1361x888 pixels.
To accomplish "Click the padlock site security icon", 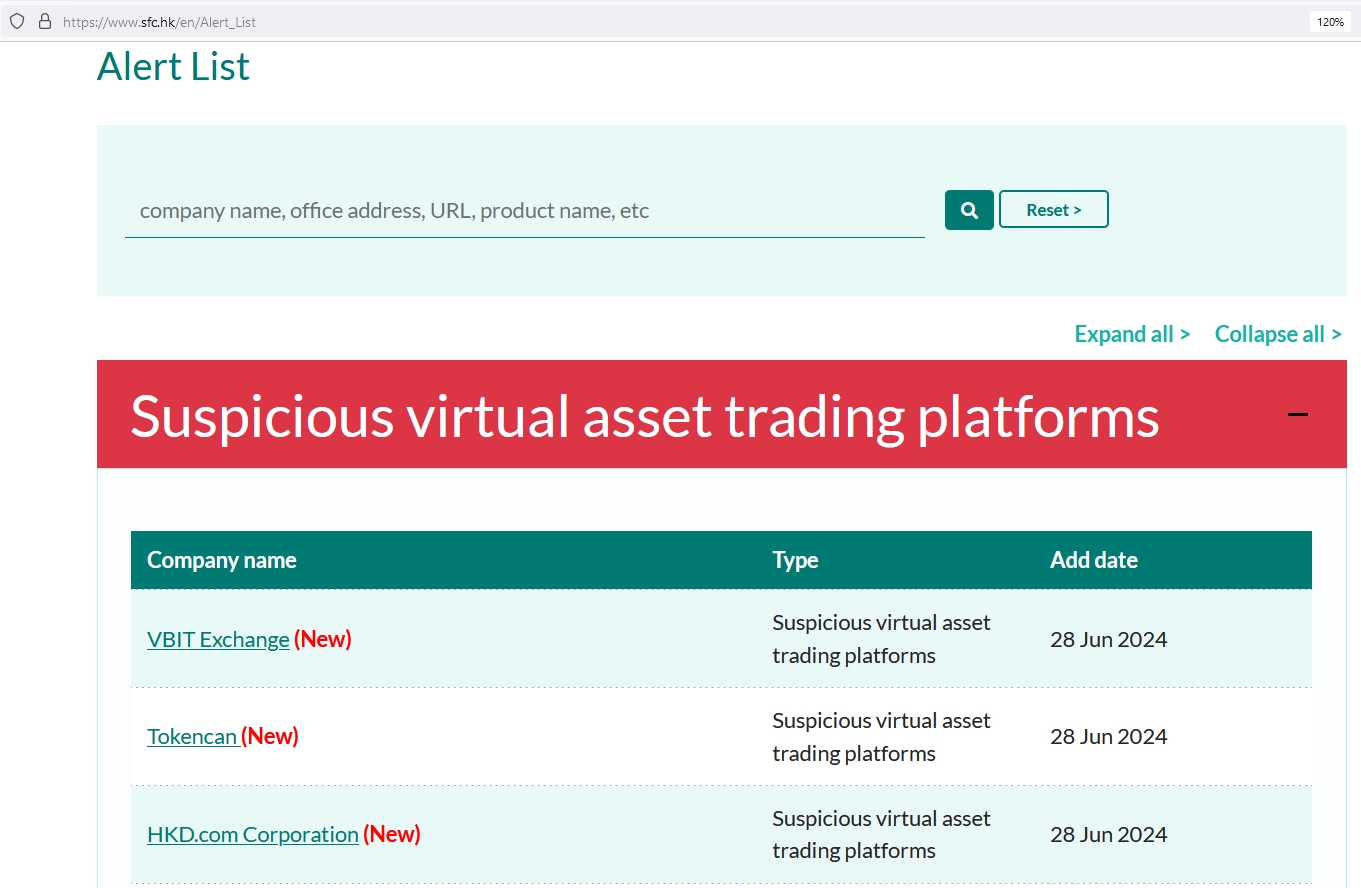I will click(x=44, y=21).
